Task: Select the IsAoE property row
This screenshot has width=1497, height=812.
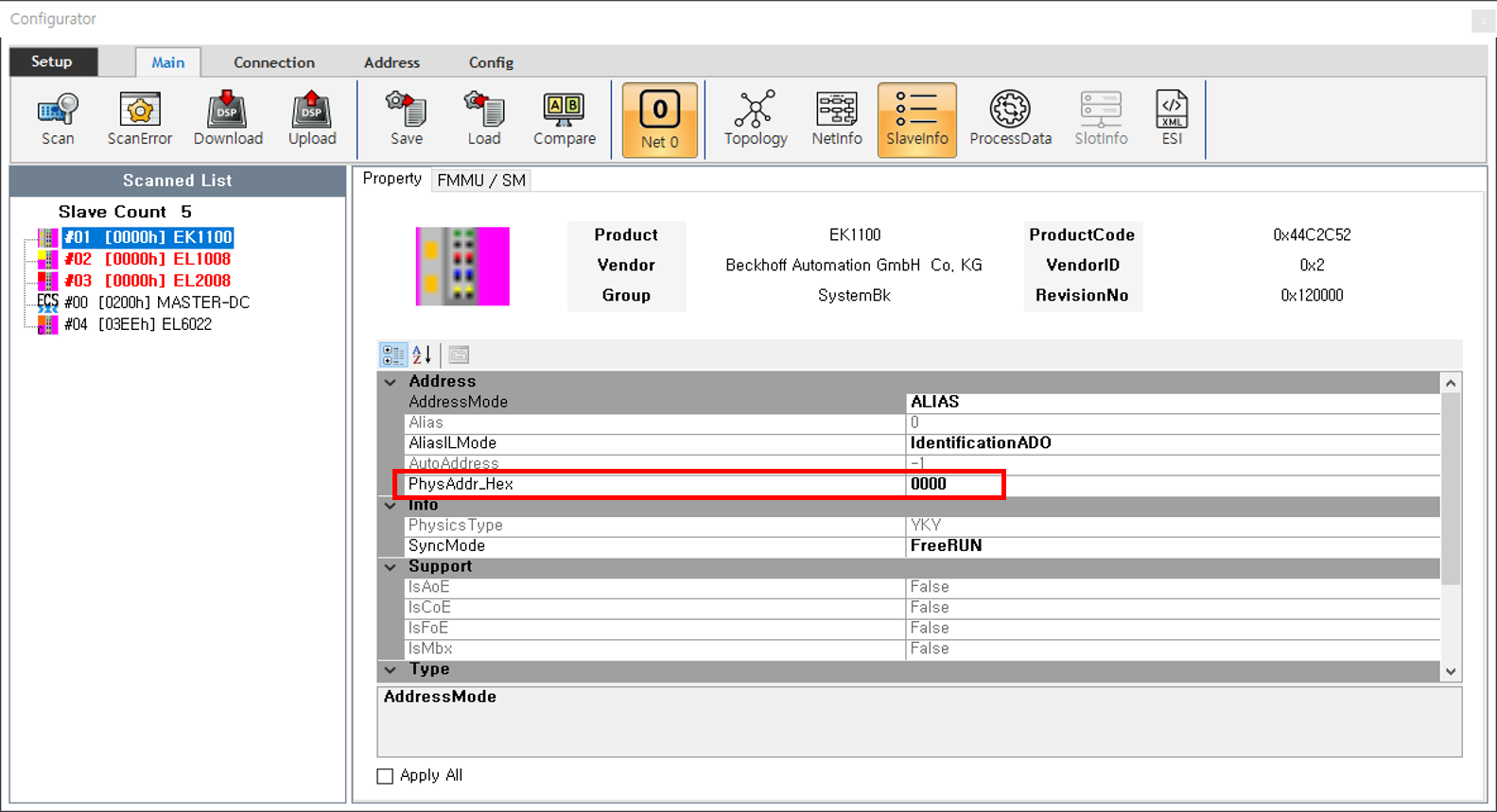Action: coord(922,587)
